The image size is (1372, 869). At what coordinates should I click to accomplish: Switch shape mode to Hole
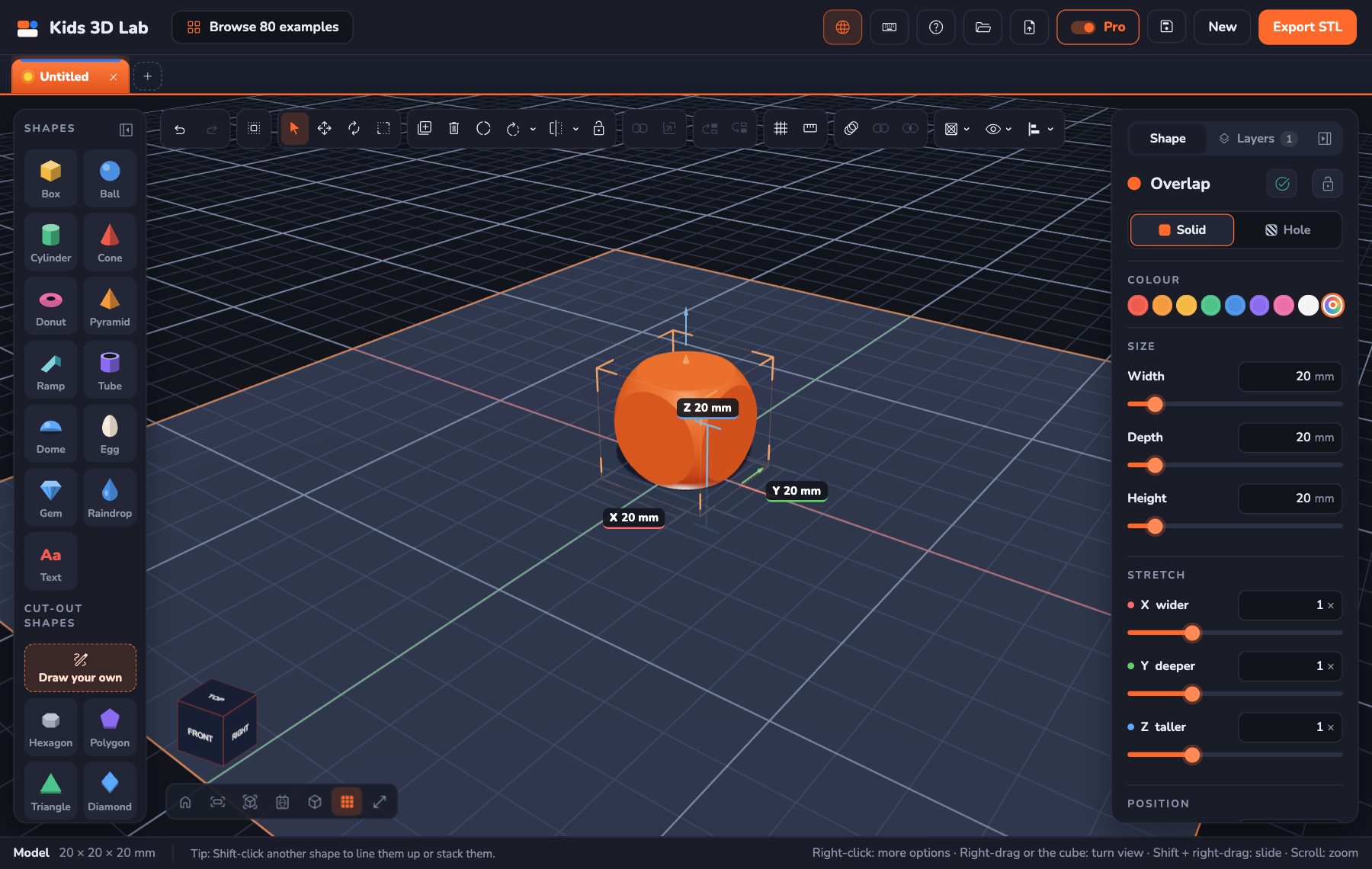(1288, 230)
